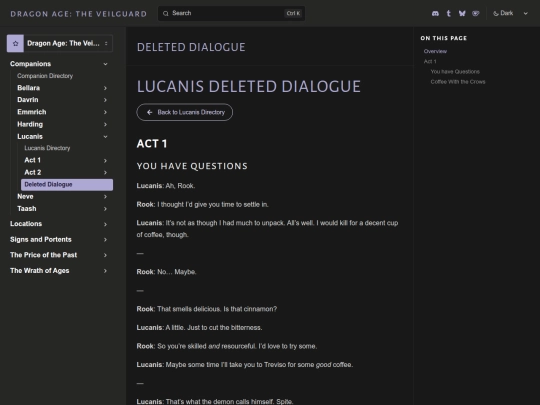
Task: Open the Discord link icon
Action: click(x=435, y=13)
